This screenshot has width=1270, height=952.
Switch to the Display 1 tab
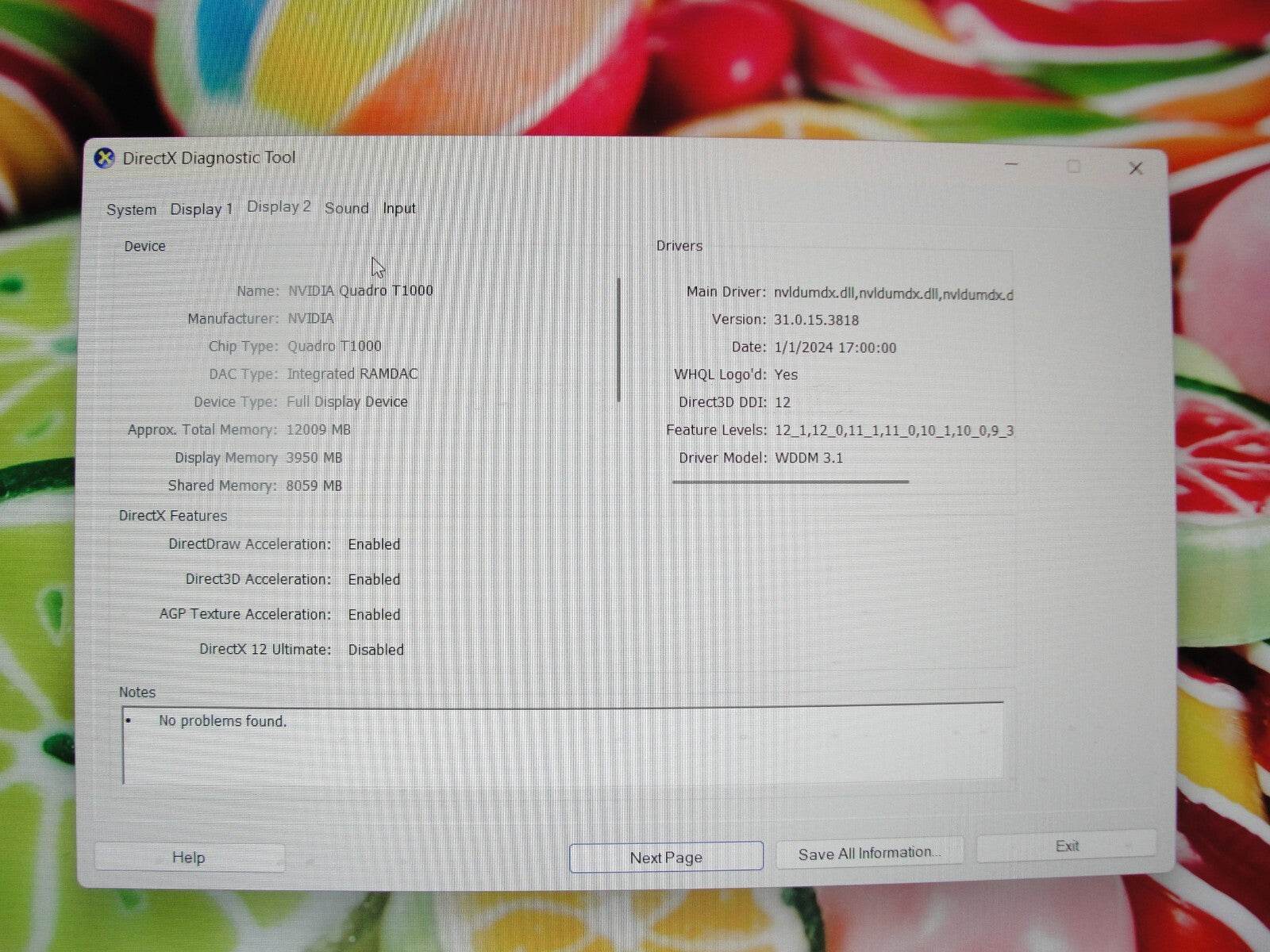click(x=201, y=208)
